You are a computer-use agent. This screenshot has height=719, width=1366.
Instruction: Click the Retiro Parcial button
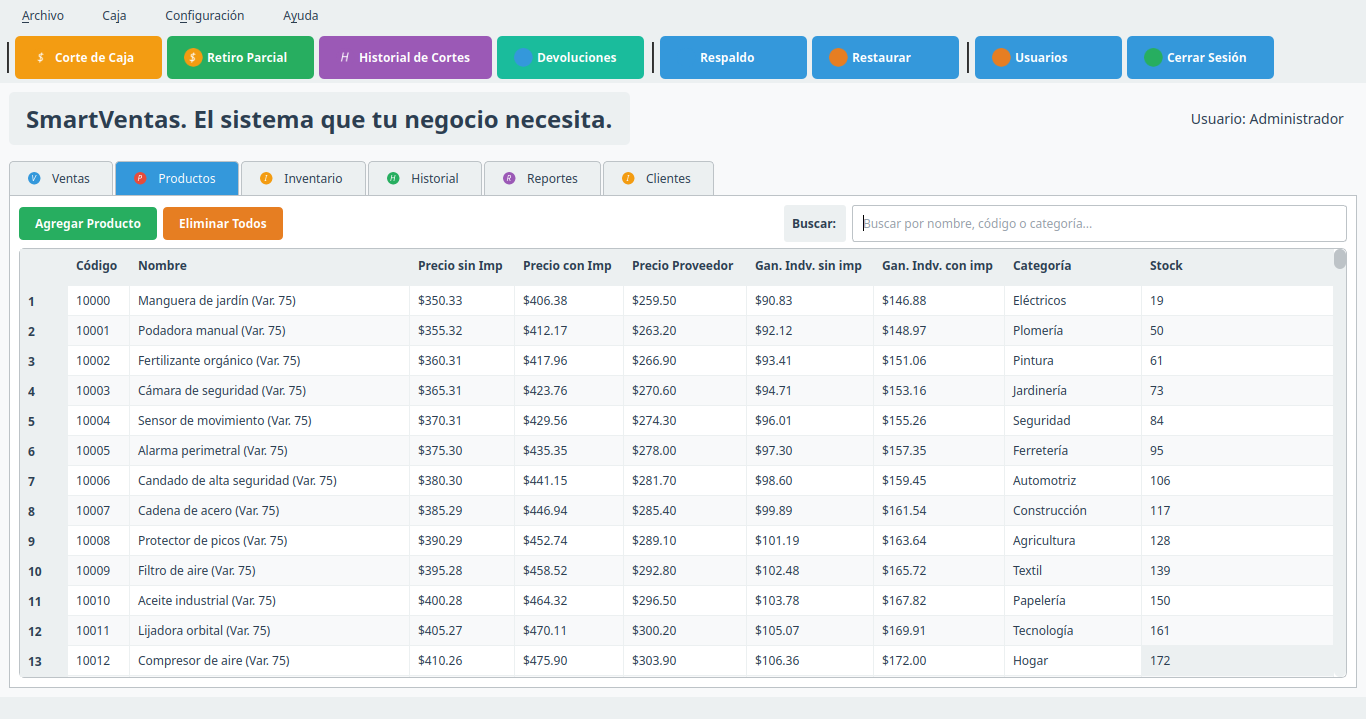(240, 58)
